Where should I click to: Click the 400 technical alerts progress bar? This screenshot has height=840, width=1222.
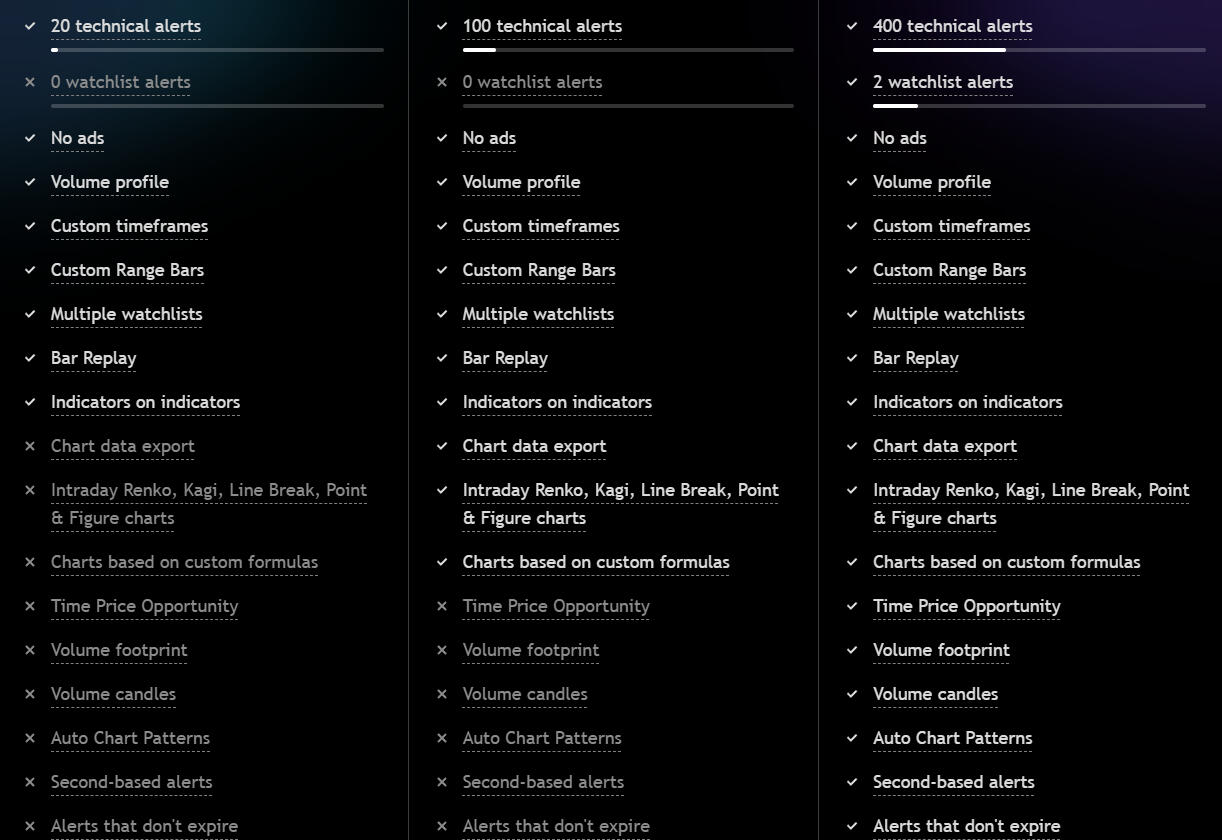pos(1038,49)
